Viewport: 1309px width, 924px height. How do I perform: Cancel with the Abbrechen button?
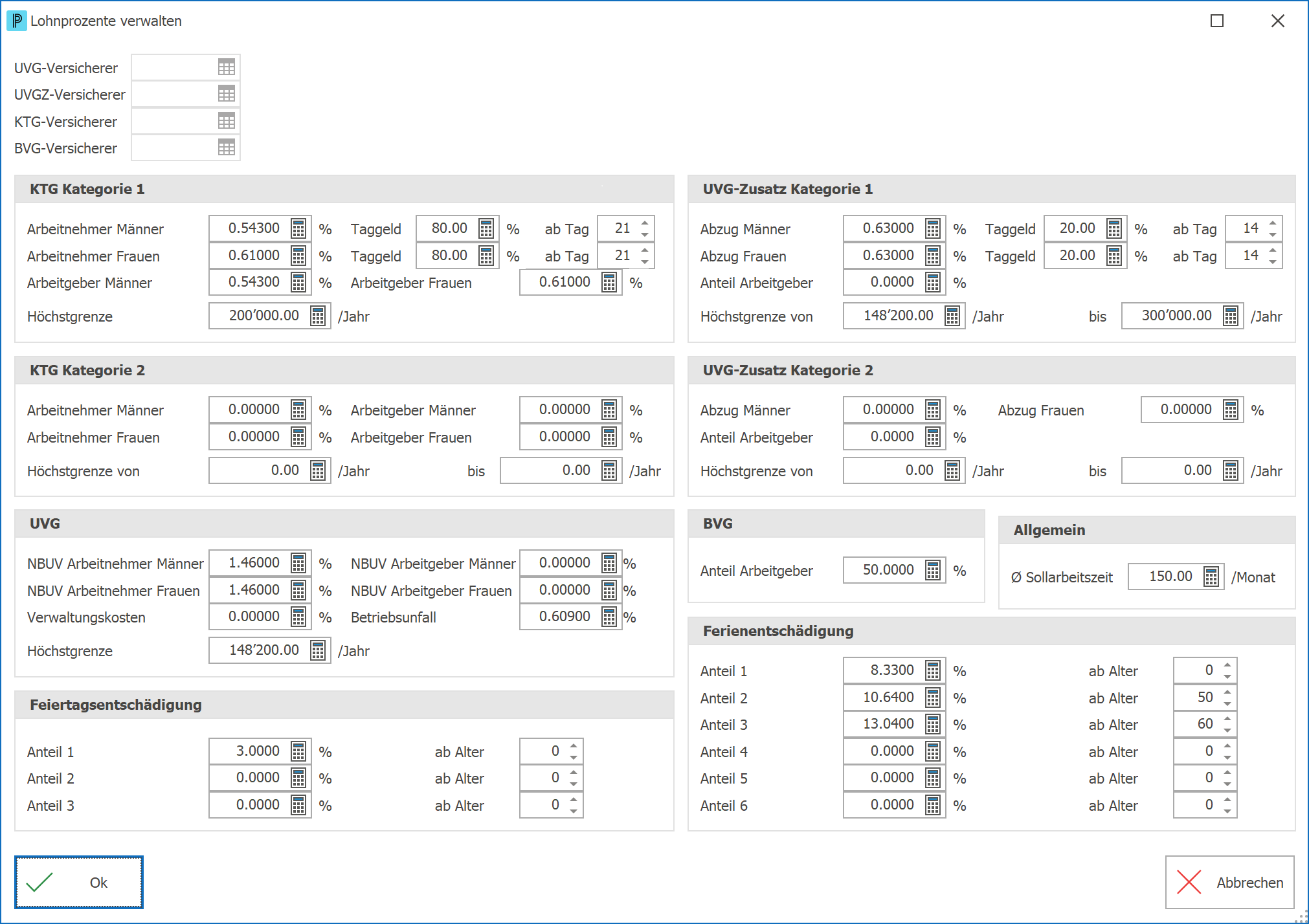click(x=1230, y=883)
